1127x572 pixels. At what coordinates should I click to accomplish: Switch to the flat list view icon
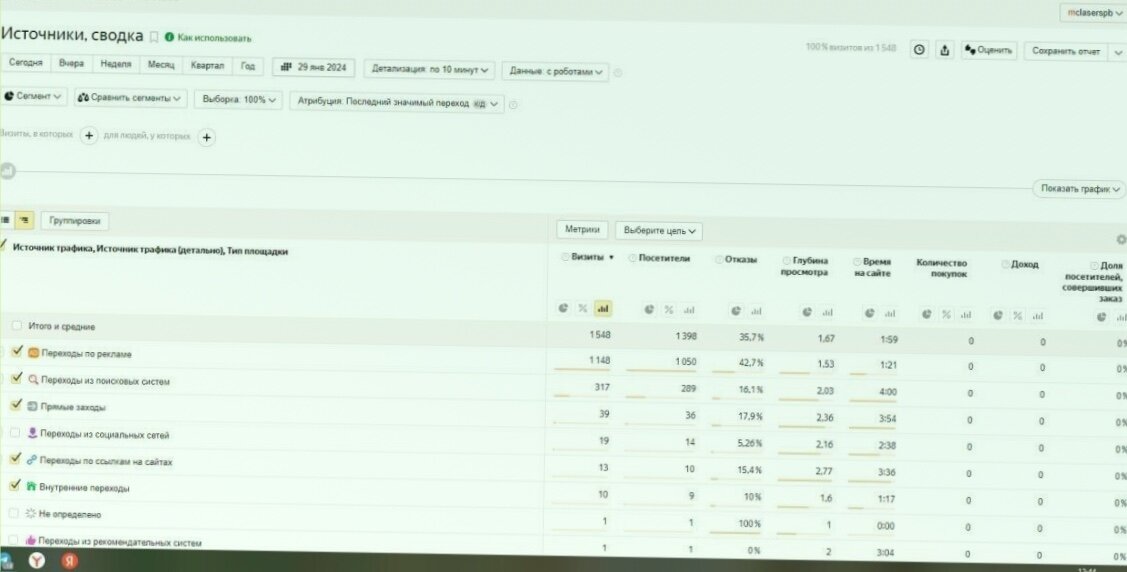pyautogui.click(x=6, y=220)
